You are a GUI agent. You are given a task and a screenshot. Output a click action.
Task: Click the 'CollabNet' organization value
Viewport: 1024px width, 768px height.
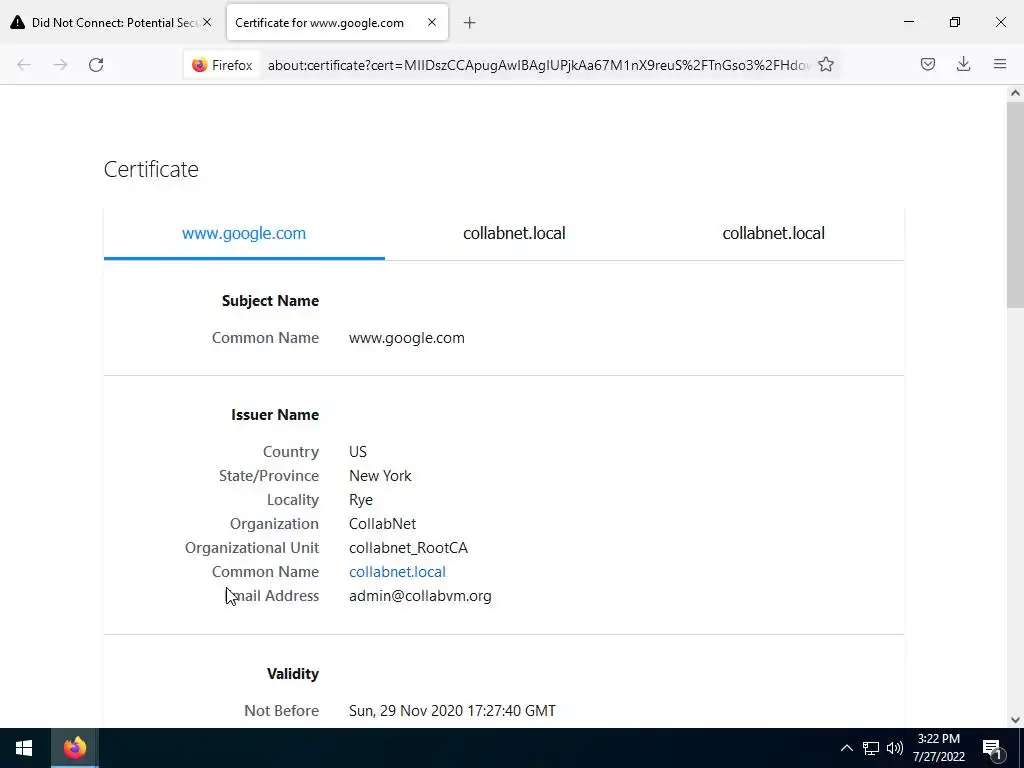(382, 524)
